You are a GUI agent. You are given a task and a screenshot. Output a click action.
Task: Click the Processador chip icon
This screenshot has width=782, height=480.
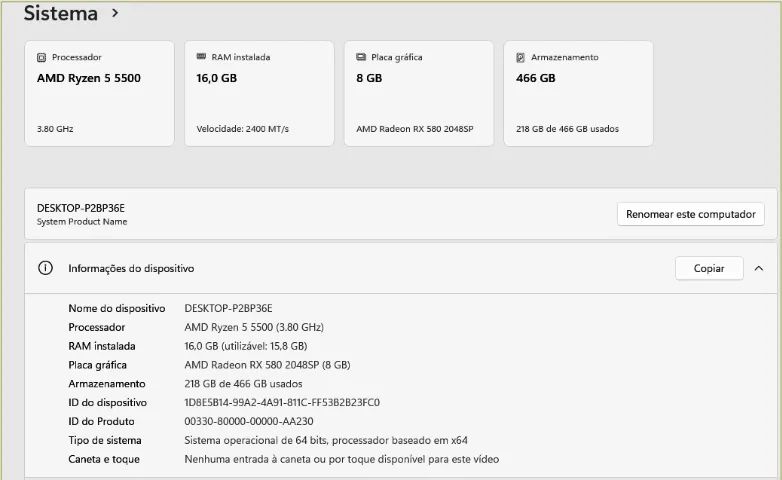click(x=41, y=57)
